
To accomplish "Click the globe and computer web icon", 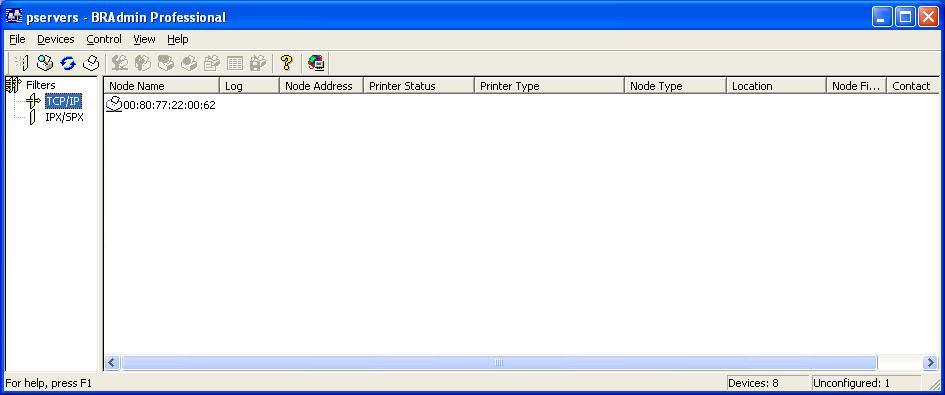I will click(316, 63).
